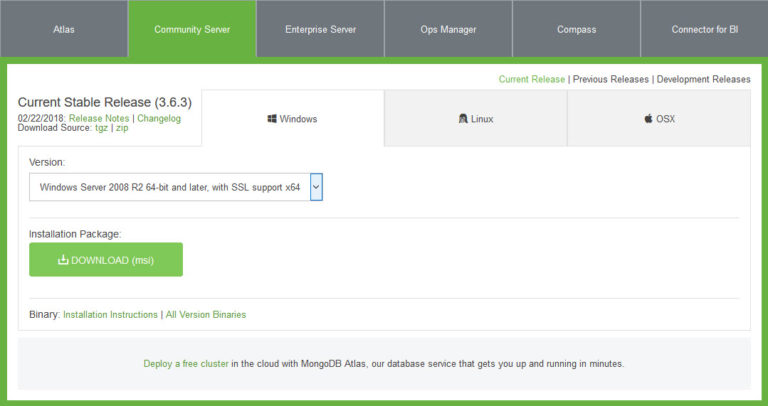Screen dimensions: 768x406
Task: Click the download arrow icon on green button
Action: coord(63,260)
